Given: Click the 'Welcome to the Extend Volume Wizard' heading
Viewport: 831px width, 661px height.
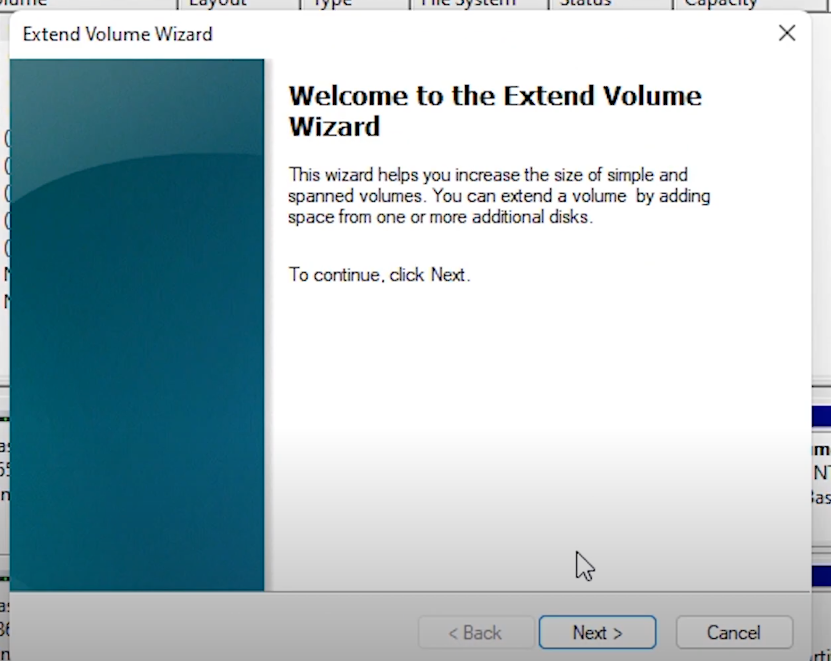Looking at the screenshot, I should [x=495, y=111].
